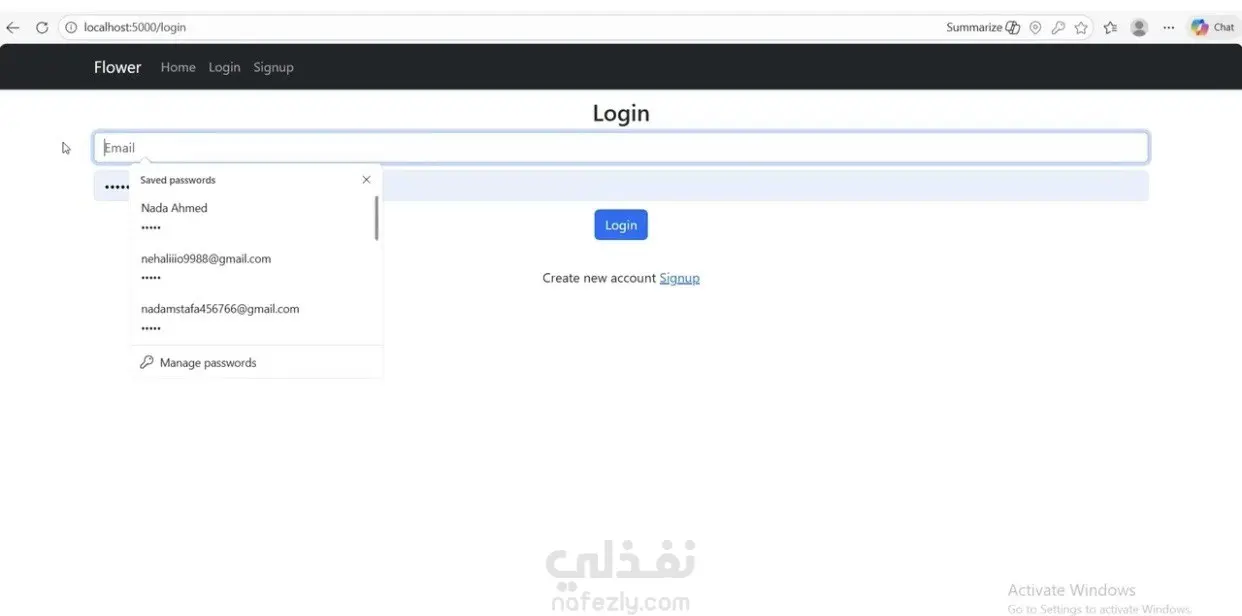Click the blue Login button
This screenshot has width=1242, height=616.
[621, 225]
